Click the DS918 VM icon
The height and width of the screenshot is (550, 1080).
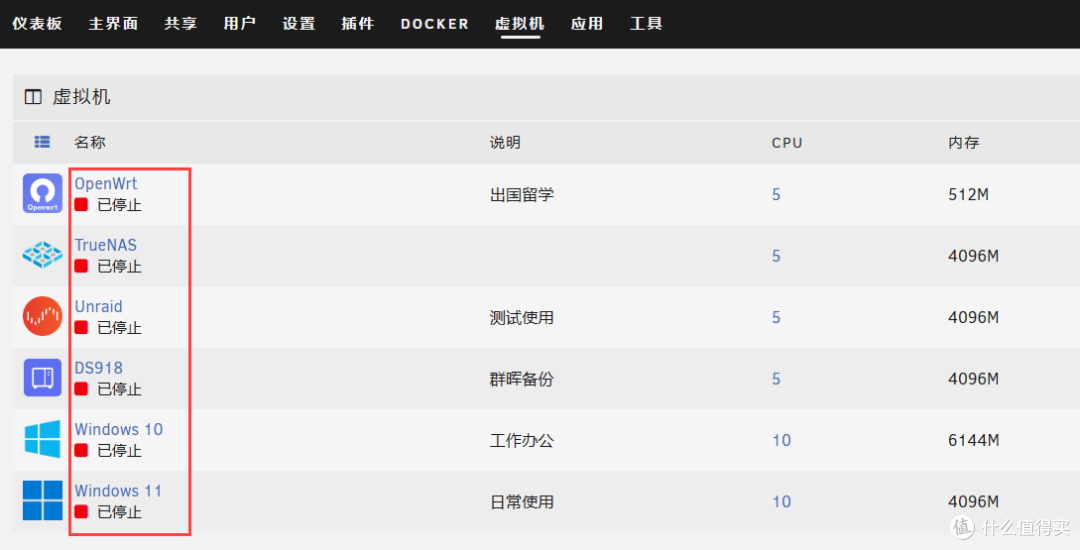(43, 377)
